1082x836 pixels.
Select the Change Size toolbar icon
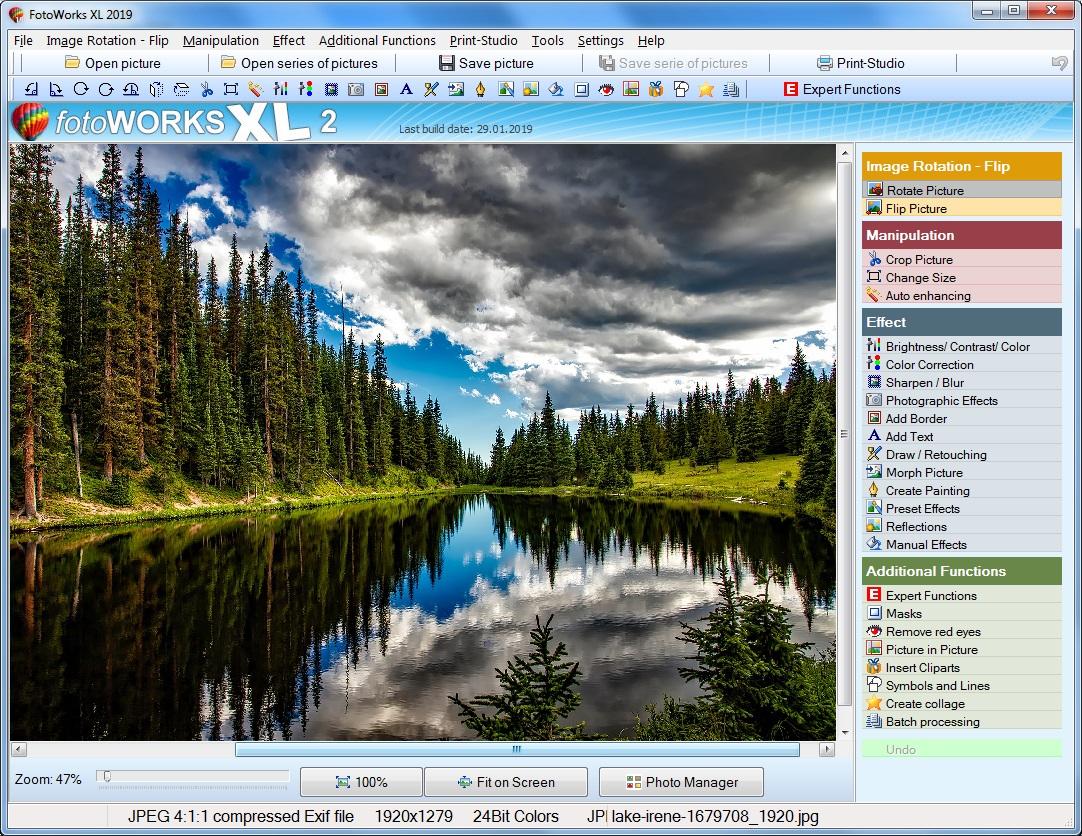pyautogui.click(x=231, y=89)
